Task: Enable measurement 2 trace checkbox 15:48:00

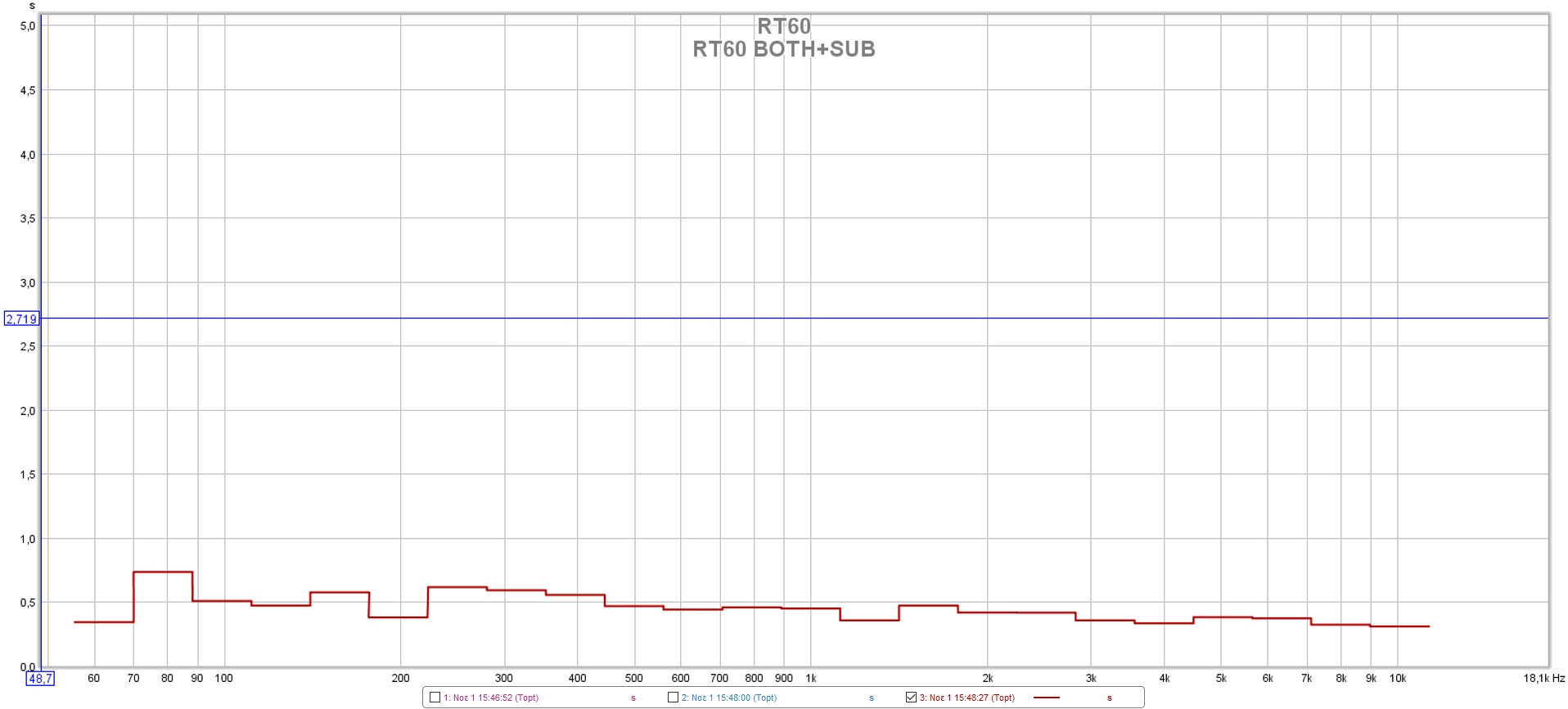Action: point(673,698)
